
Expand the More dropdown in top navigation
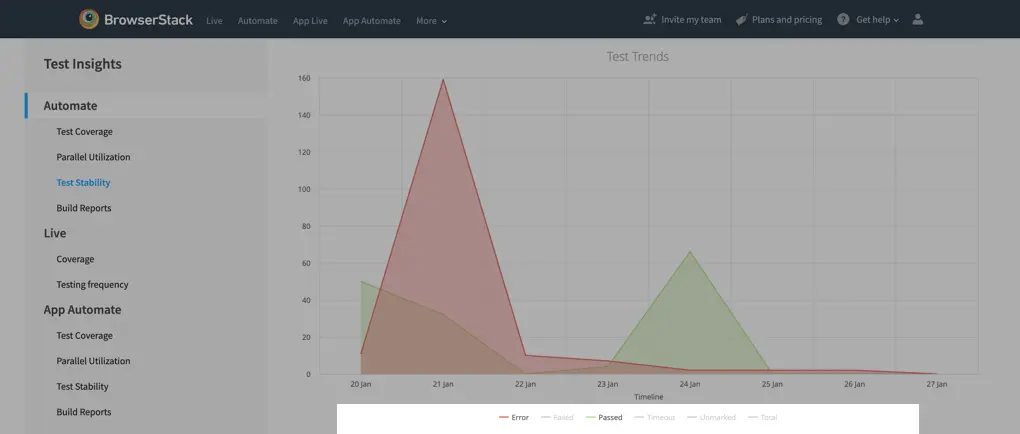point(431,20)
